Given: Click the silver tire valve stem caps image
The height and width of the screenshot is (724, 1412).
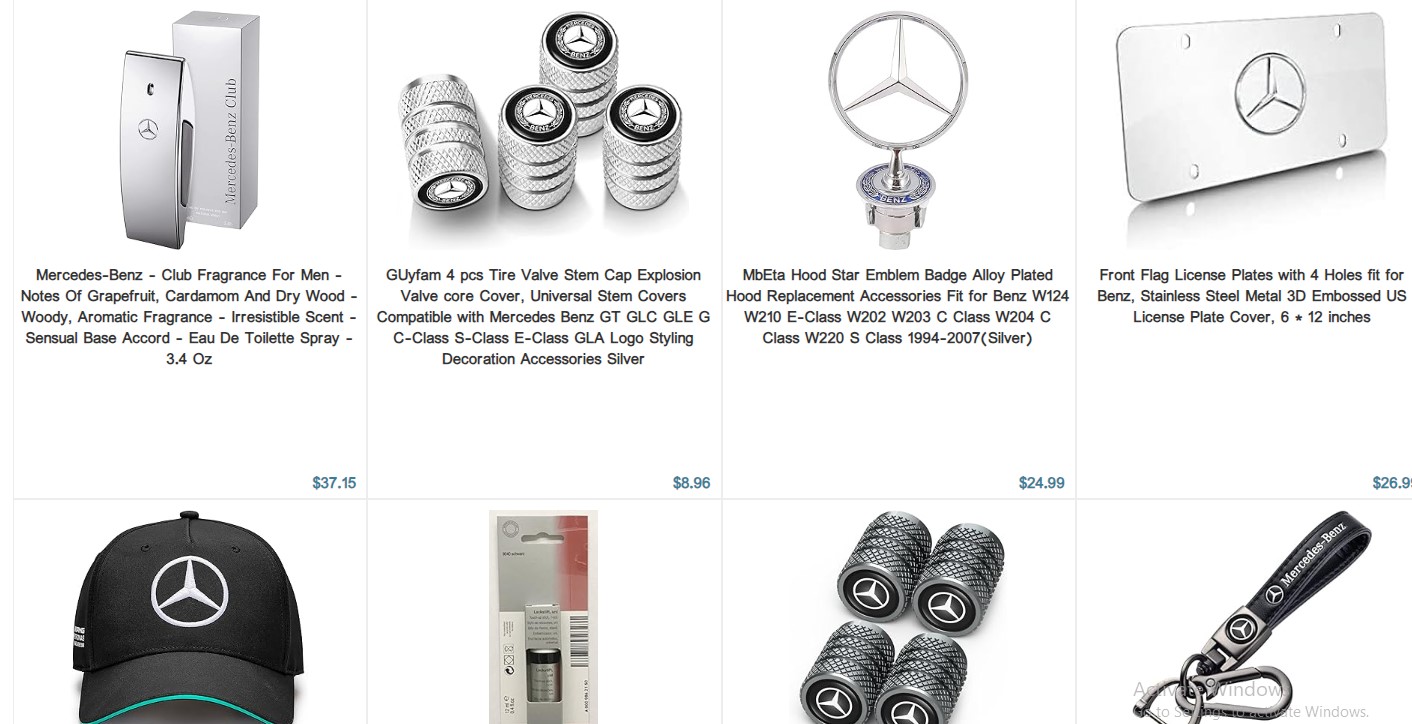Looking at the screenshot, I should tap(544, 130).
